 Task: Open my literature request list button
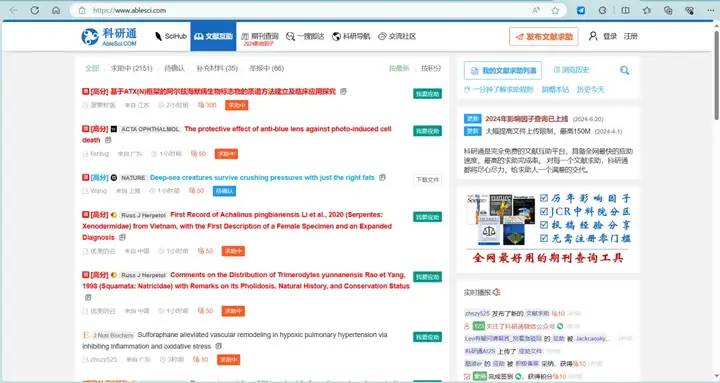pyautogui.click(x=503, y=70)
